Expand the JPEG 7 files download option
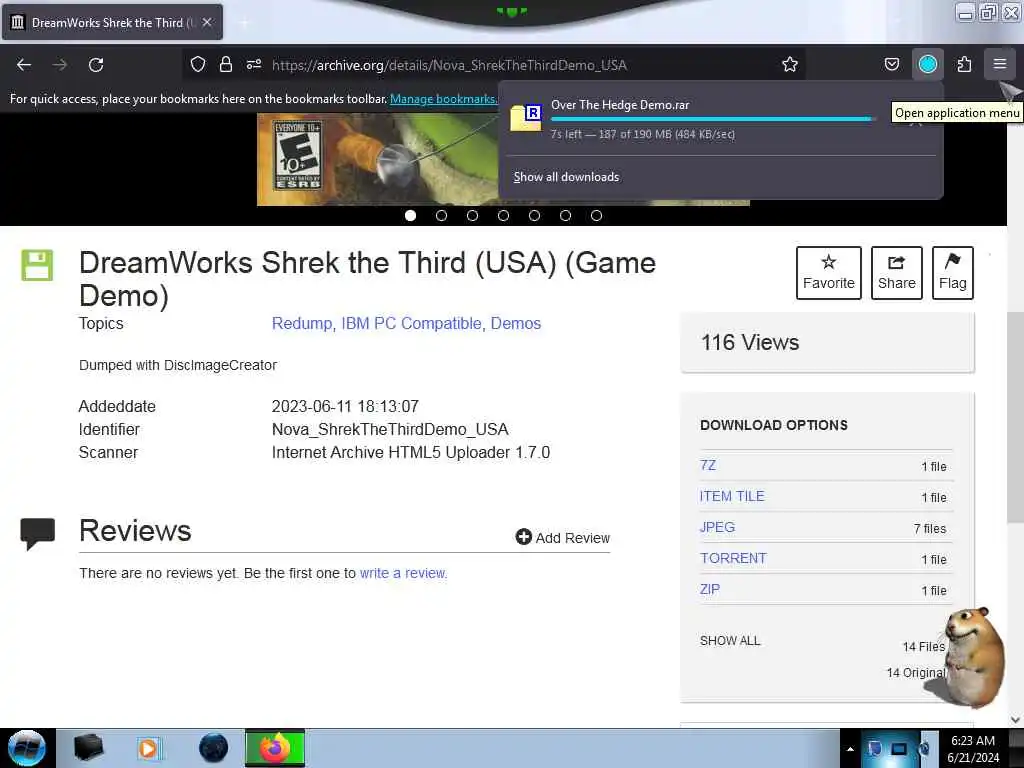Image resolution: width=1024 pixels, height=768 pixels. point(717,527)
